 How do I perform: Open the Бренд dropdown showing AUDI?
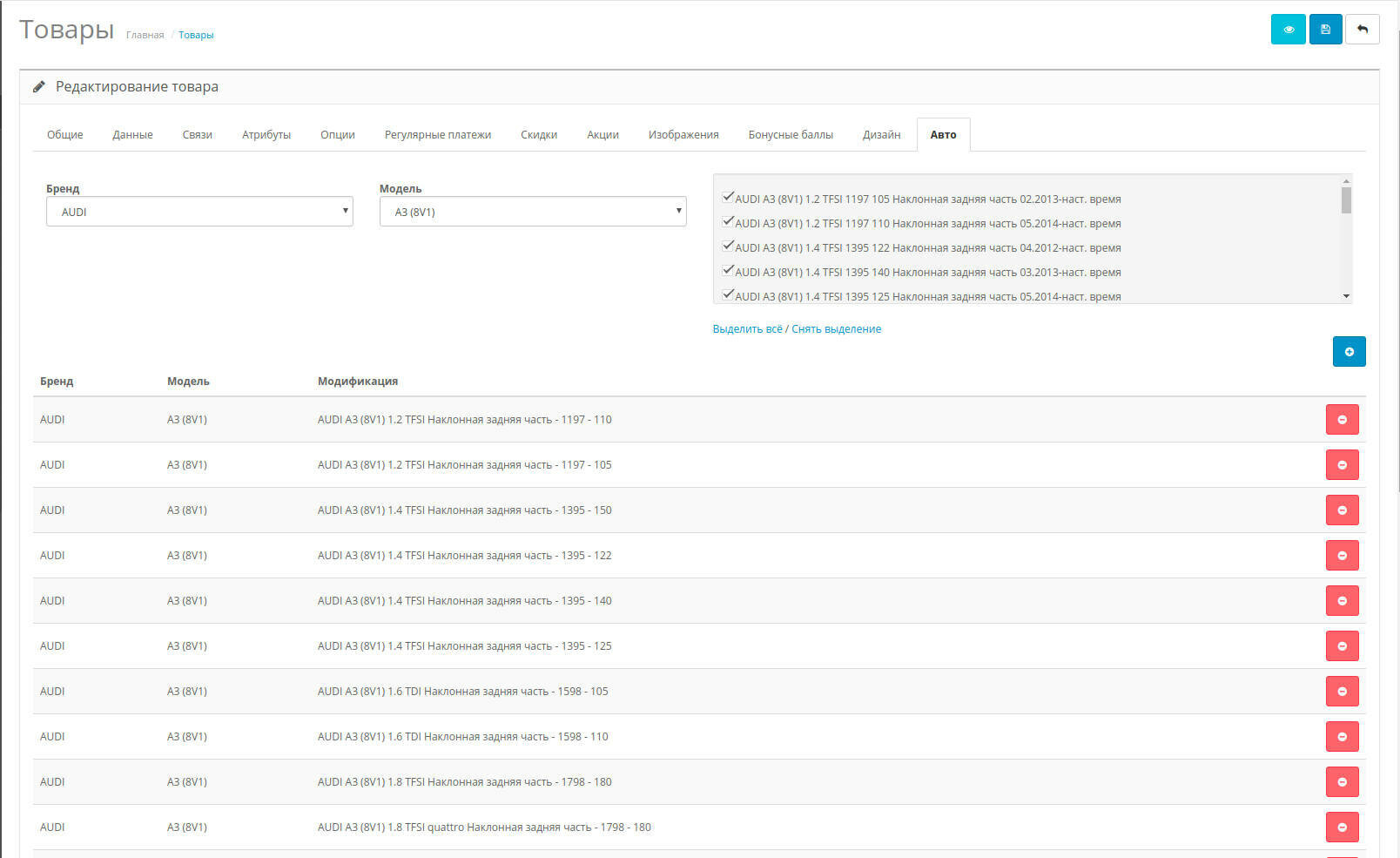199,212
